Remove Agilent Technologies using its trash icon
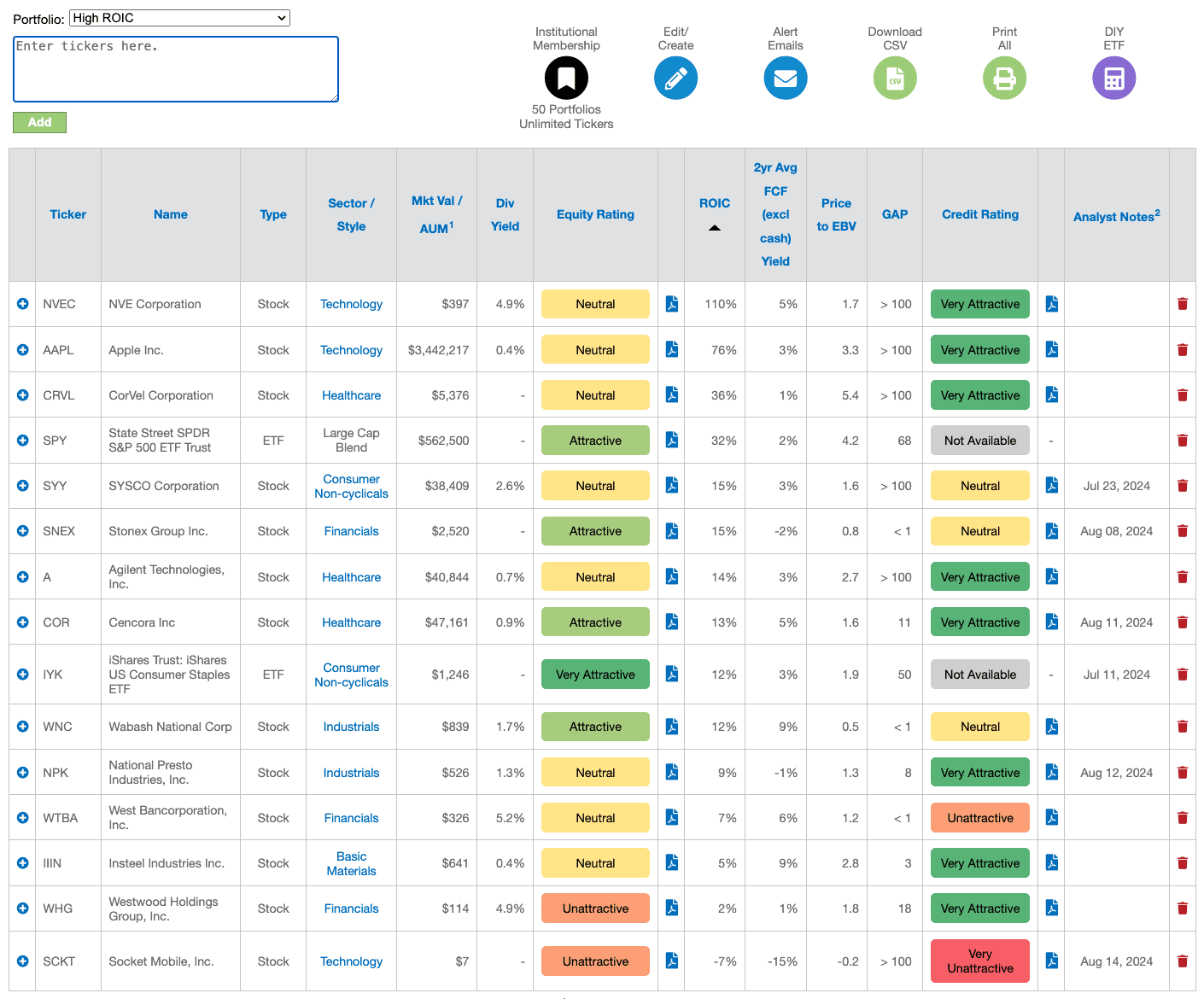This screenshot has height=999, width=1204. click(x=1183, y=577)
